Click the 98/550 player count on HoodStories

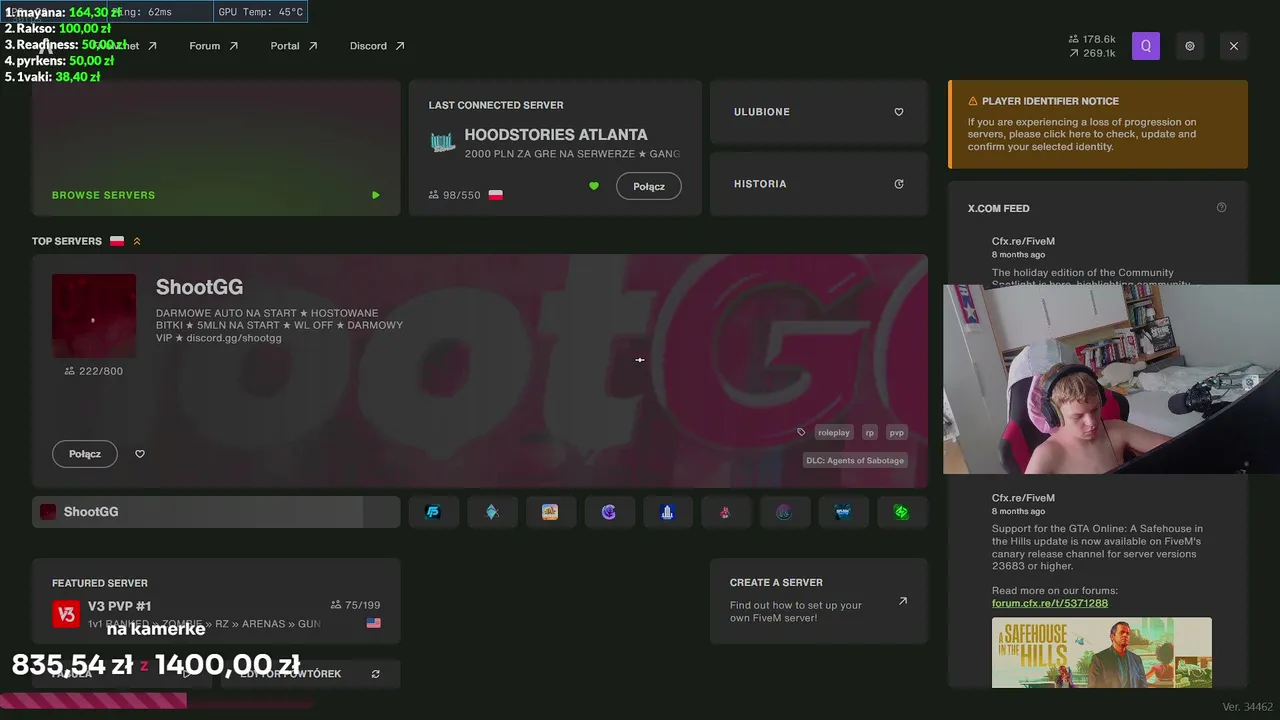point(454,195)
